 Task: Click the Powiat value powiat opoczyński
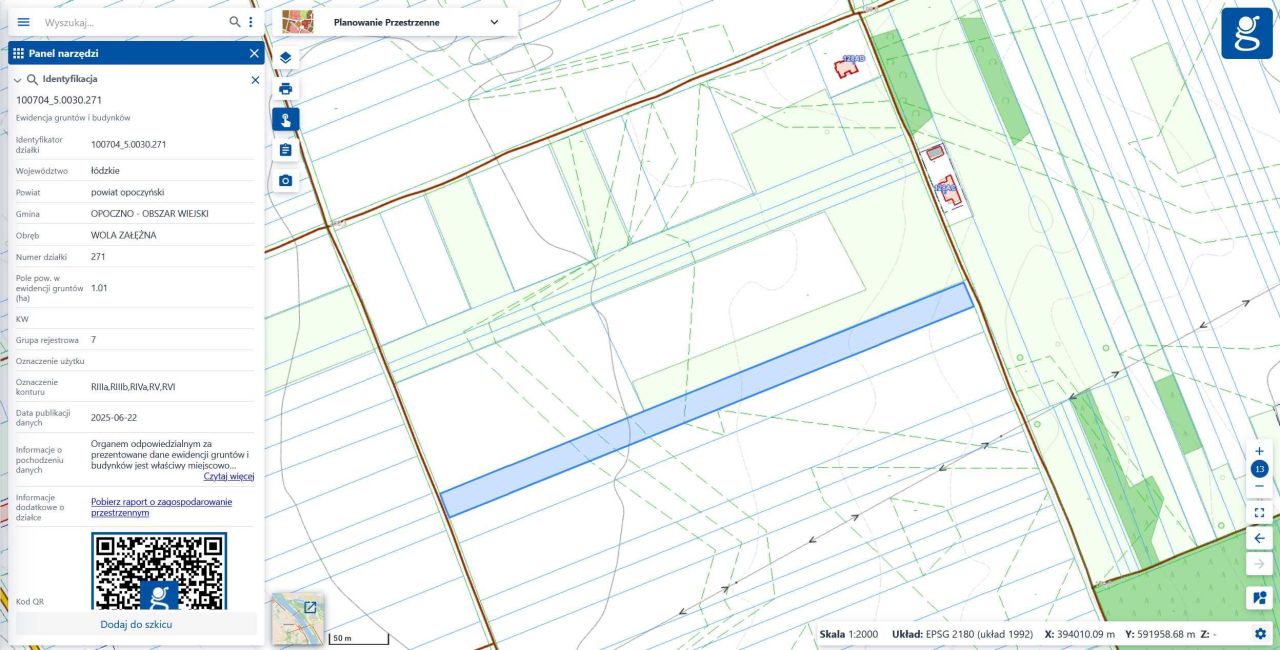(127, 192)
